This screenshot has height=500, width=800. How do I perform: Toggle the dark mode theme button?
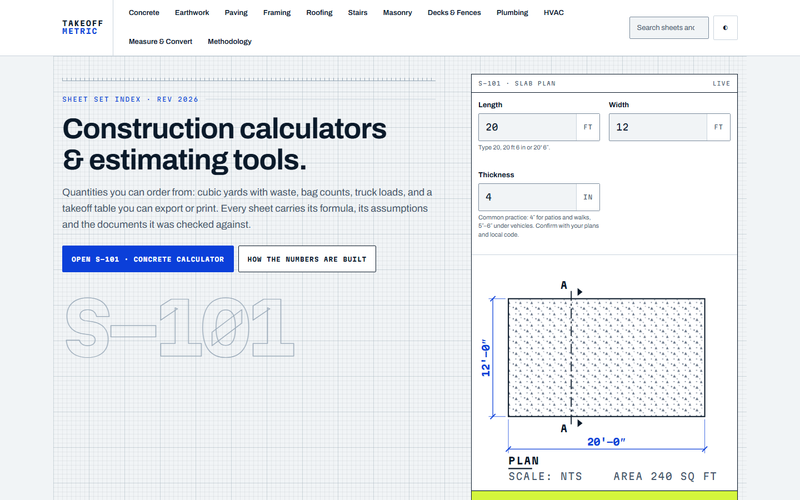tap(725, 28)
